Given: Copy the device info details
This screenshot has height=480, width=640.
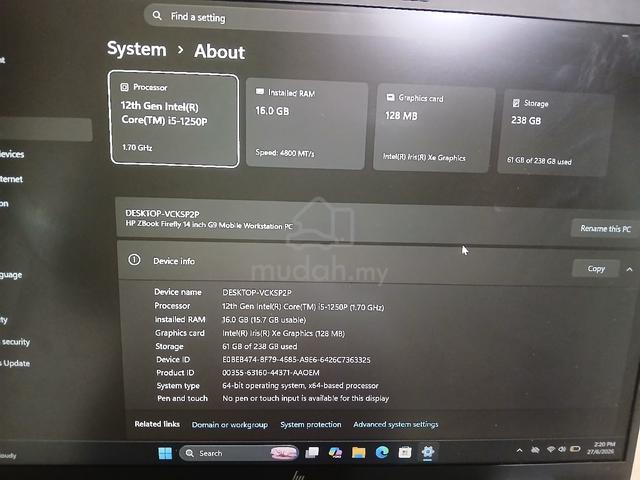Looking at the screenshot, I should coord(596,269).
